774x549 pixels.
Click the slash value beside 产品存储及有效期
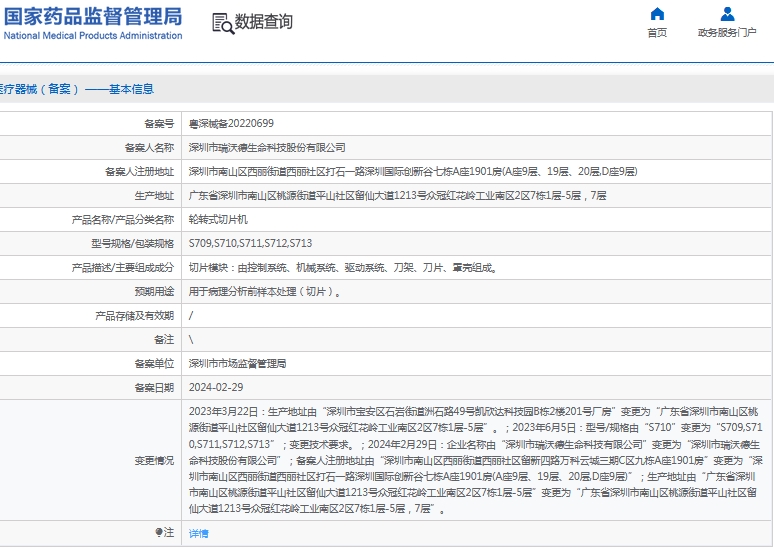pyautogui.click(x=191, y=315)
